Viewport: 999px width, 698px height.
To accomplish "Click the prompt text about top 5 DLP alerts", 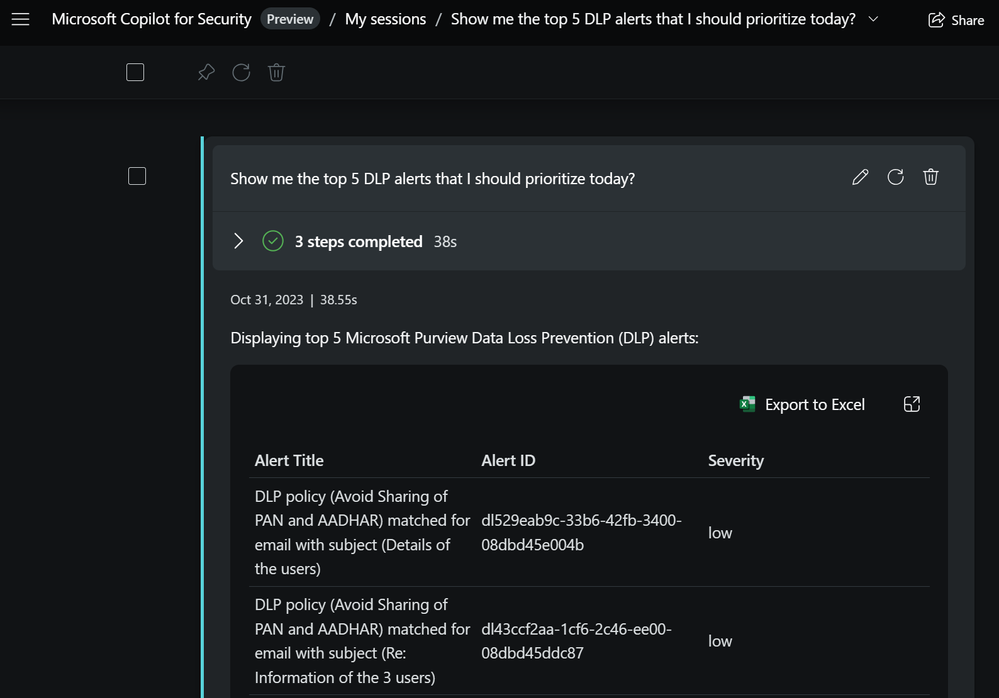I will coord(433,179).
